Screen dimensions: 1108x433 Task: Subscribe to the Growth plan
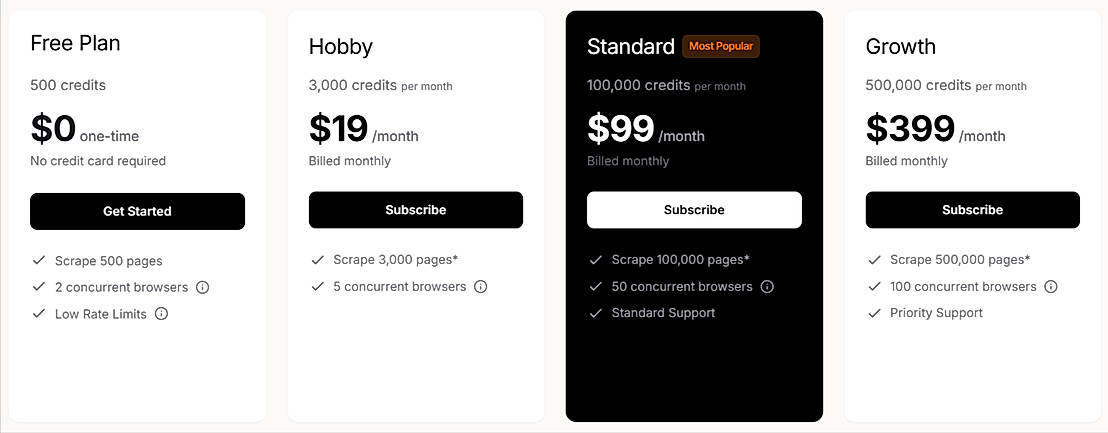[972, 210]
